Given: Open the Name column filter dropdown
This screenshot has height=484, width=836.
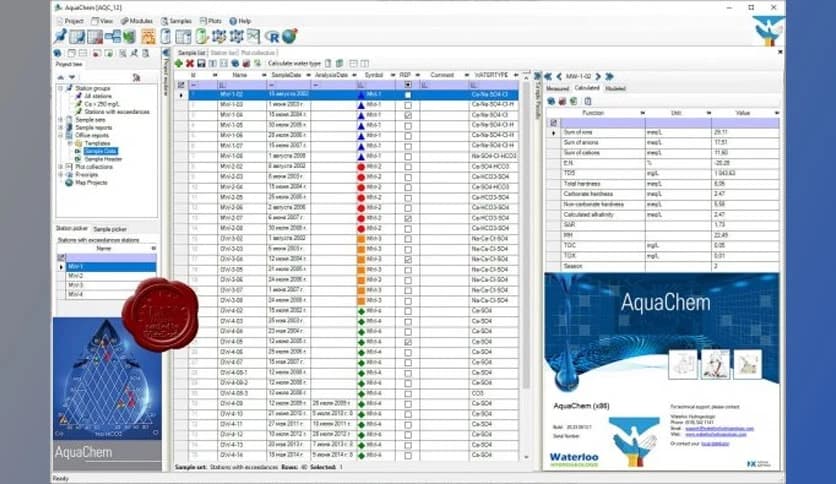Looking at the screenshot, I should 263,75.
